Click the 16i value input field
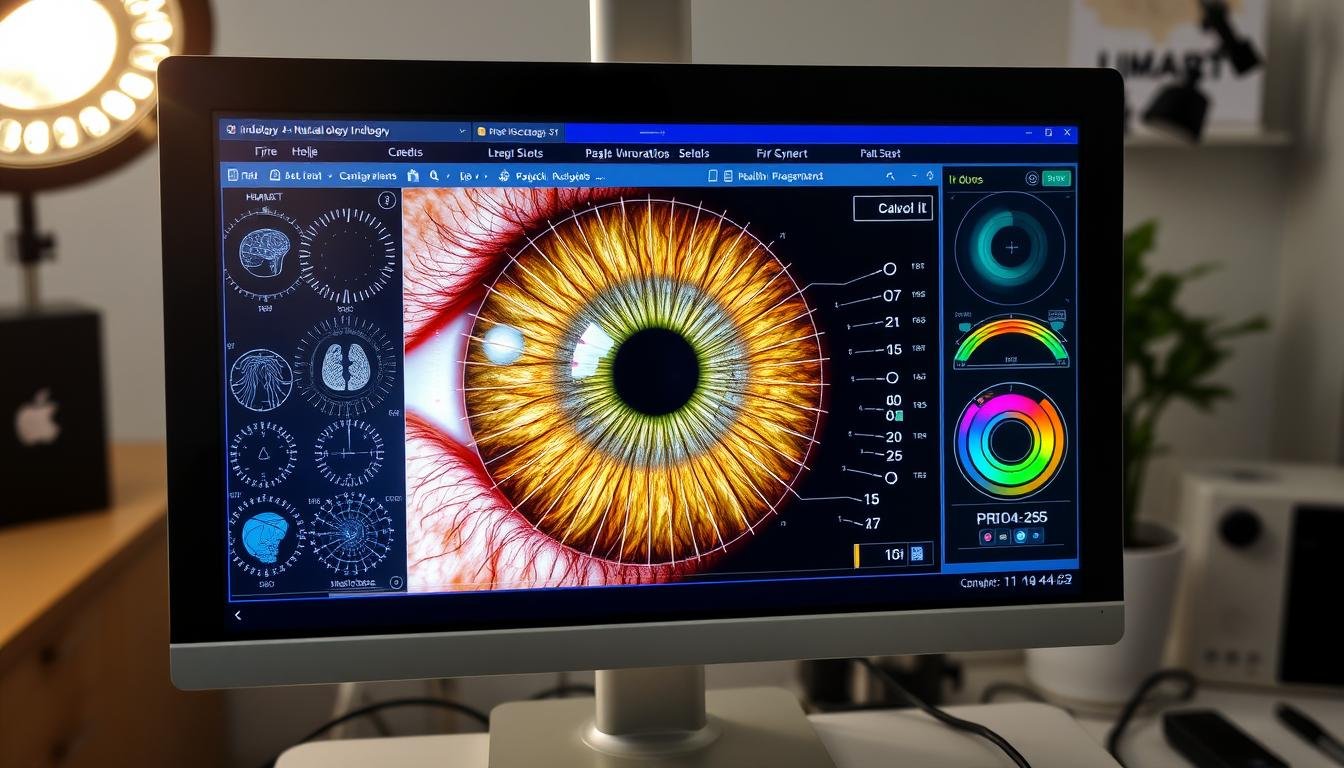Screen dimensions: 1344x768 point(882,554)
